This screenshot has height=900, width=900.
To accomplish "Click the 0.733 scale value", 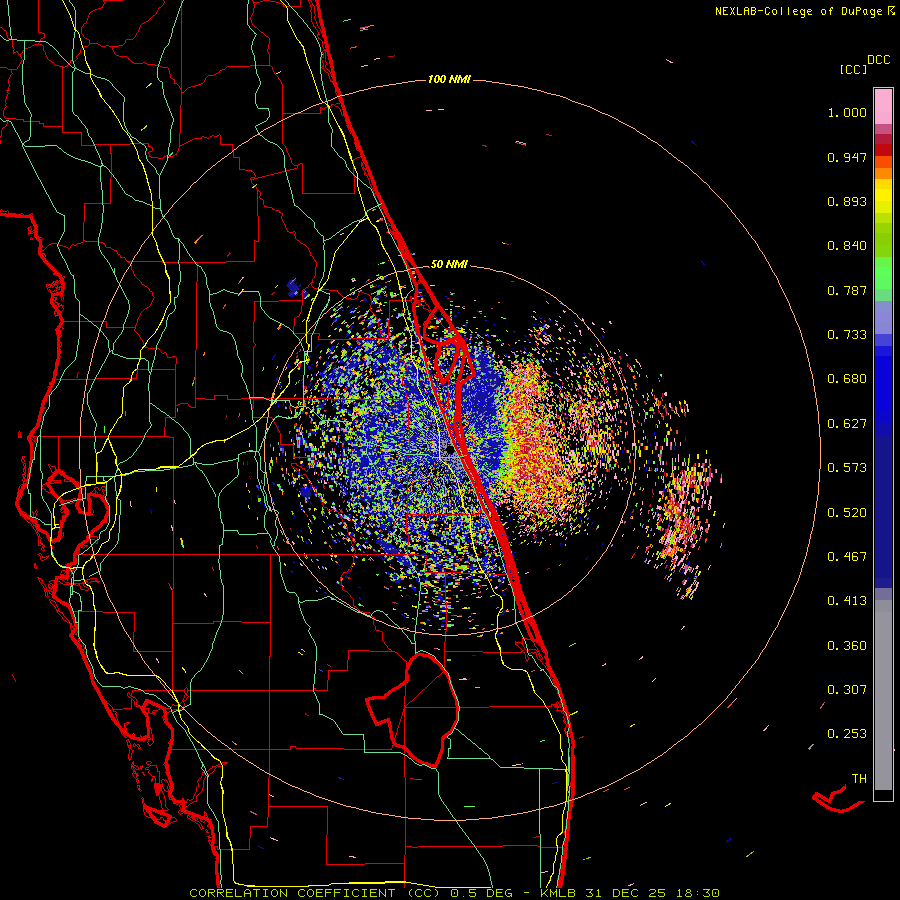I will pyautogui.click(x=847, y=335).
